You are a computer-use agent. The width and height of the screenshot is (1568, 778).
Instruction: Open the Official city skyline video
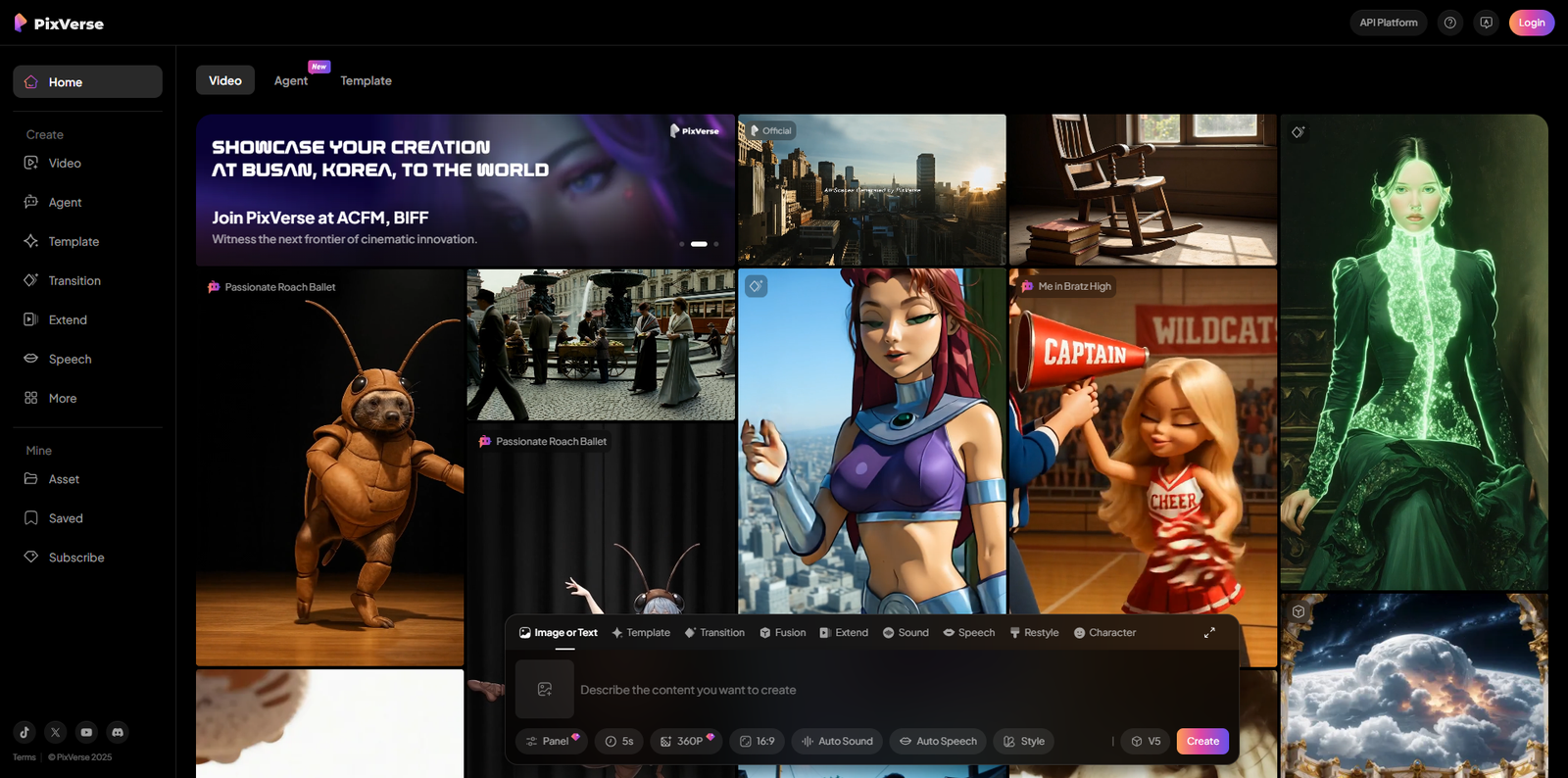(872, 190)
